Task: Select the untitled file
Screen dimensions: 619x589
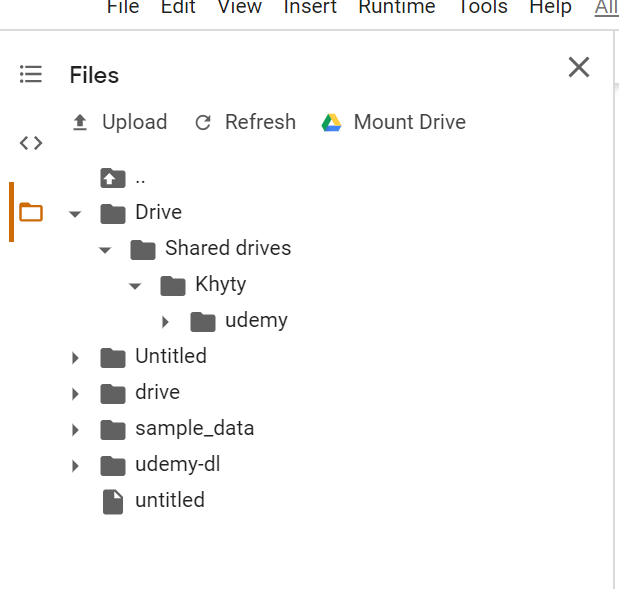Action: tap(169, 500)
